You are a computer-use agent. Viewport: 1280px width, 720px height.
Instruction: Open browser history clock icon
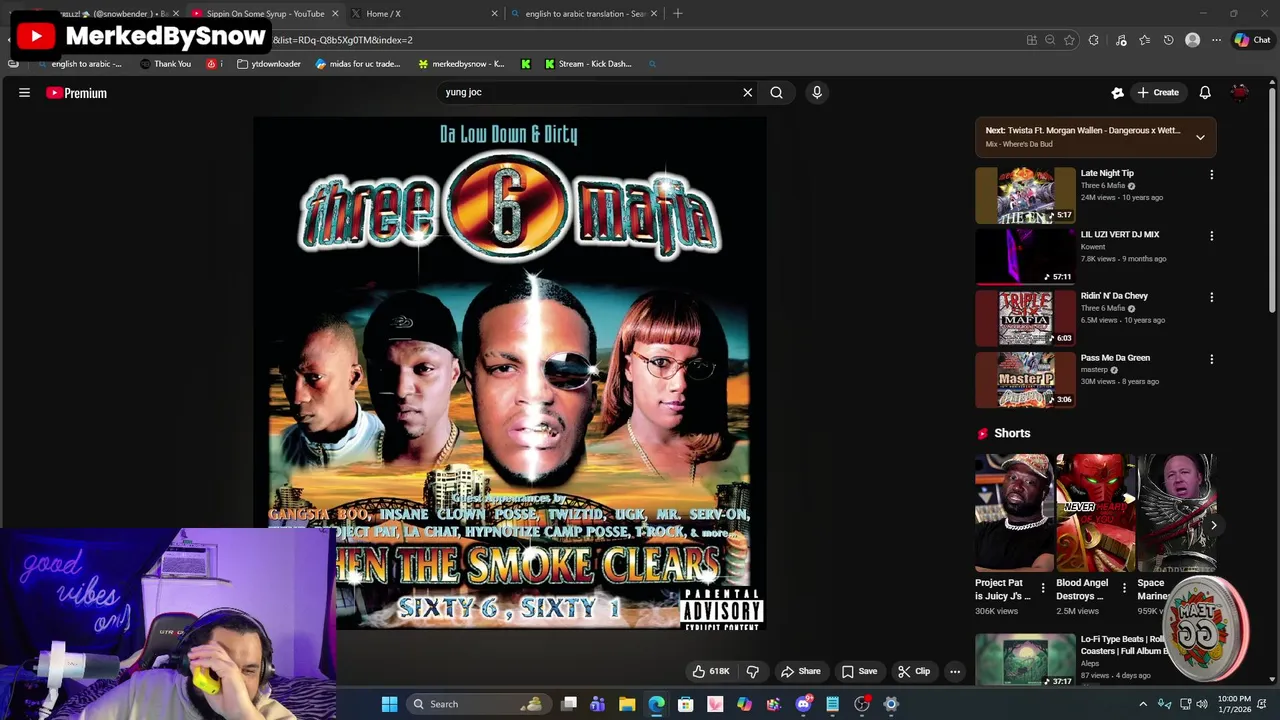[x=1168, y=40]
